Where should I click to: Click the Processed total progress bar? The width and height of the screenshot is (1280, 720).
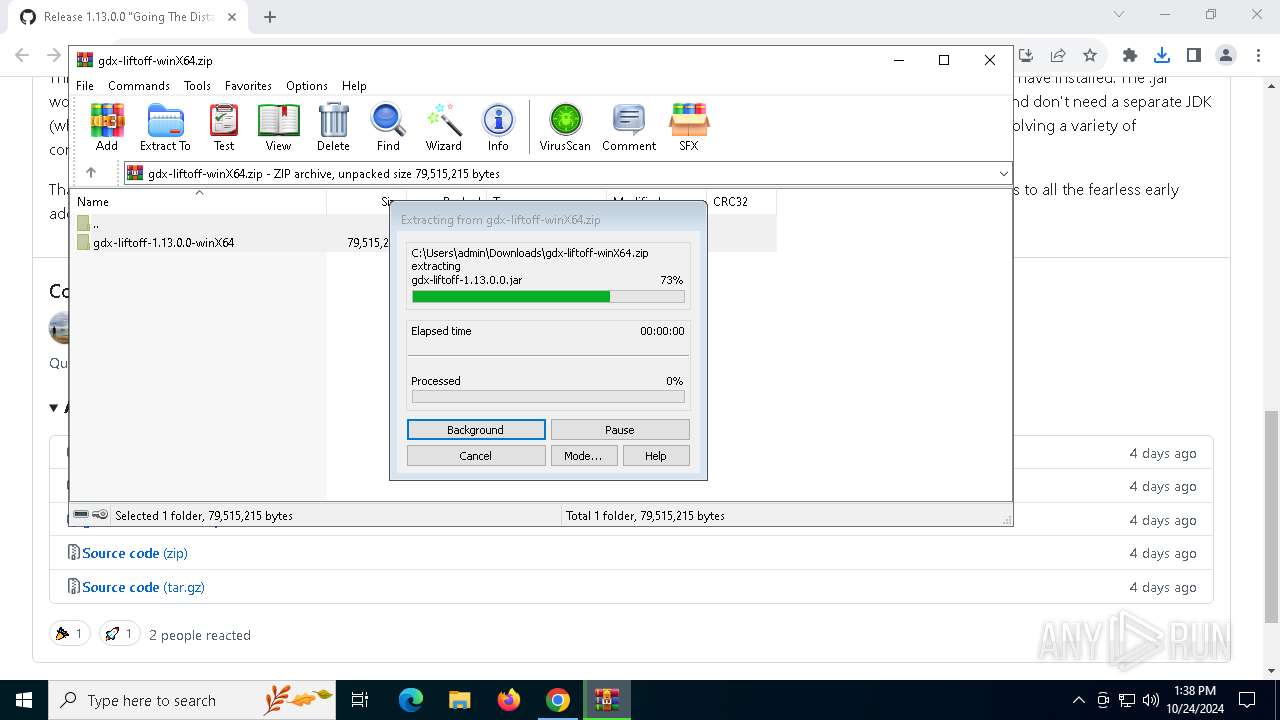(548, 397)
